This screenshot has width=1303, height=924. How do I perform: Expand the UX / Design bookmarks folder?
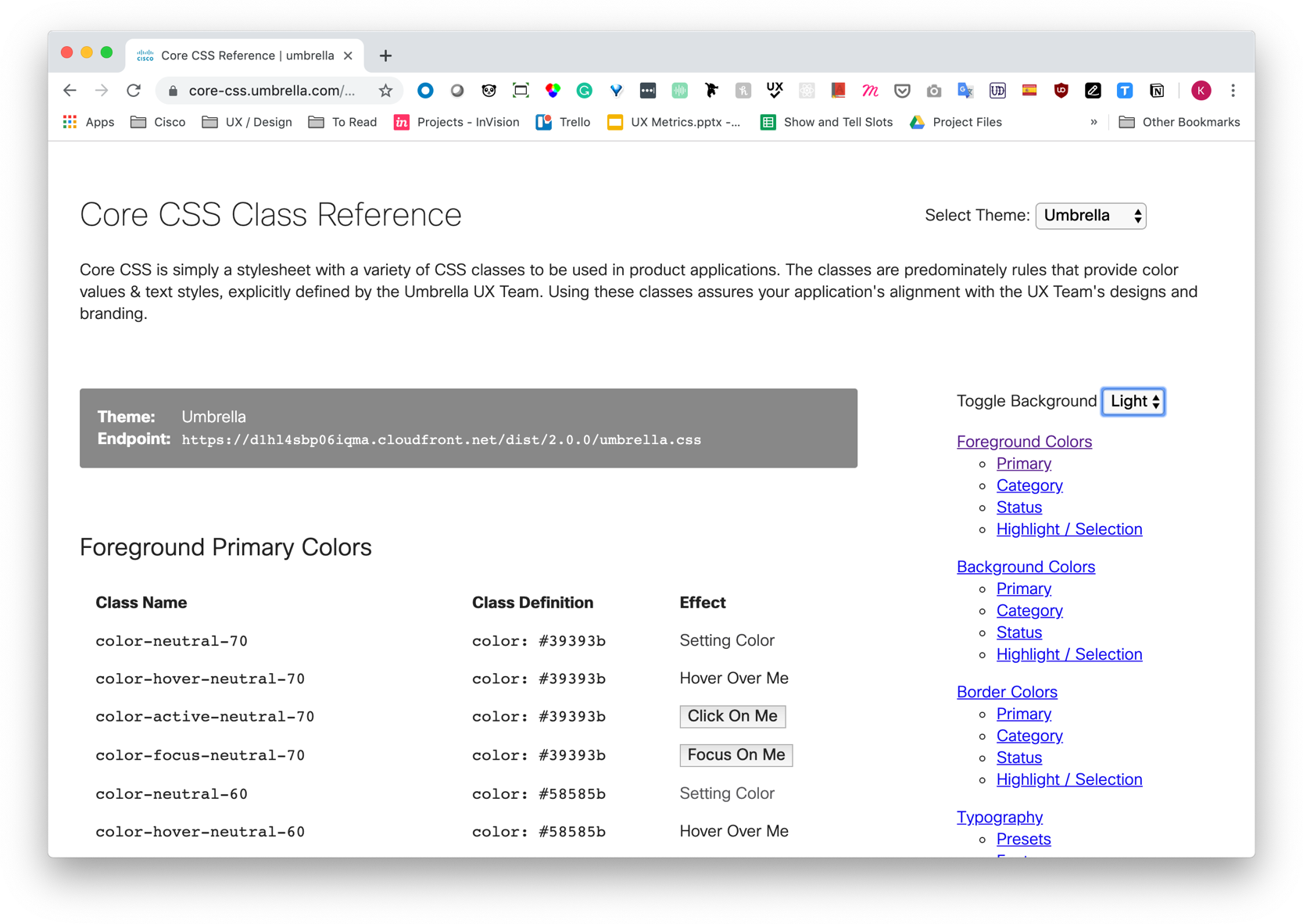[x=247, y=122]
